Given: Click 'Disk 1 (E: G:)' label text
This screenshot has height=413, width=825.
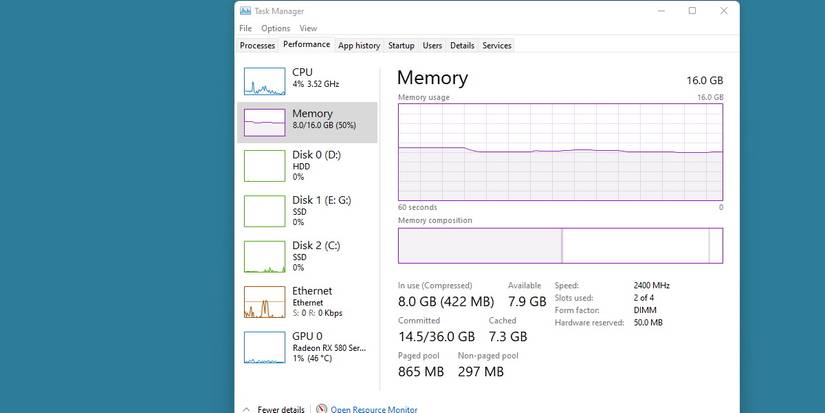Looking at the screenshot, I should tap(321, 200).
